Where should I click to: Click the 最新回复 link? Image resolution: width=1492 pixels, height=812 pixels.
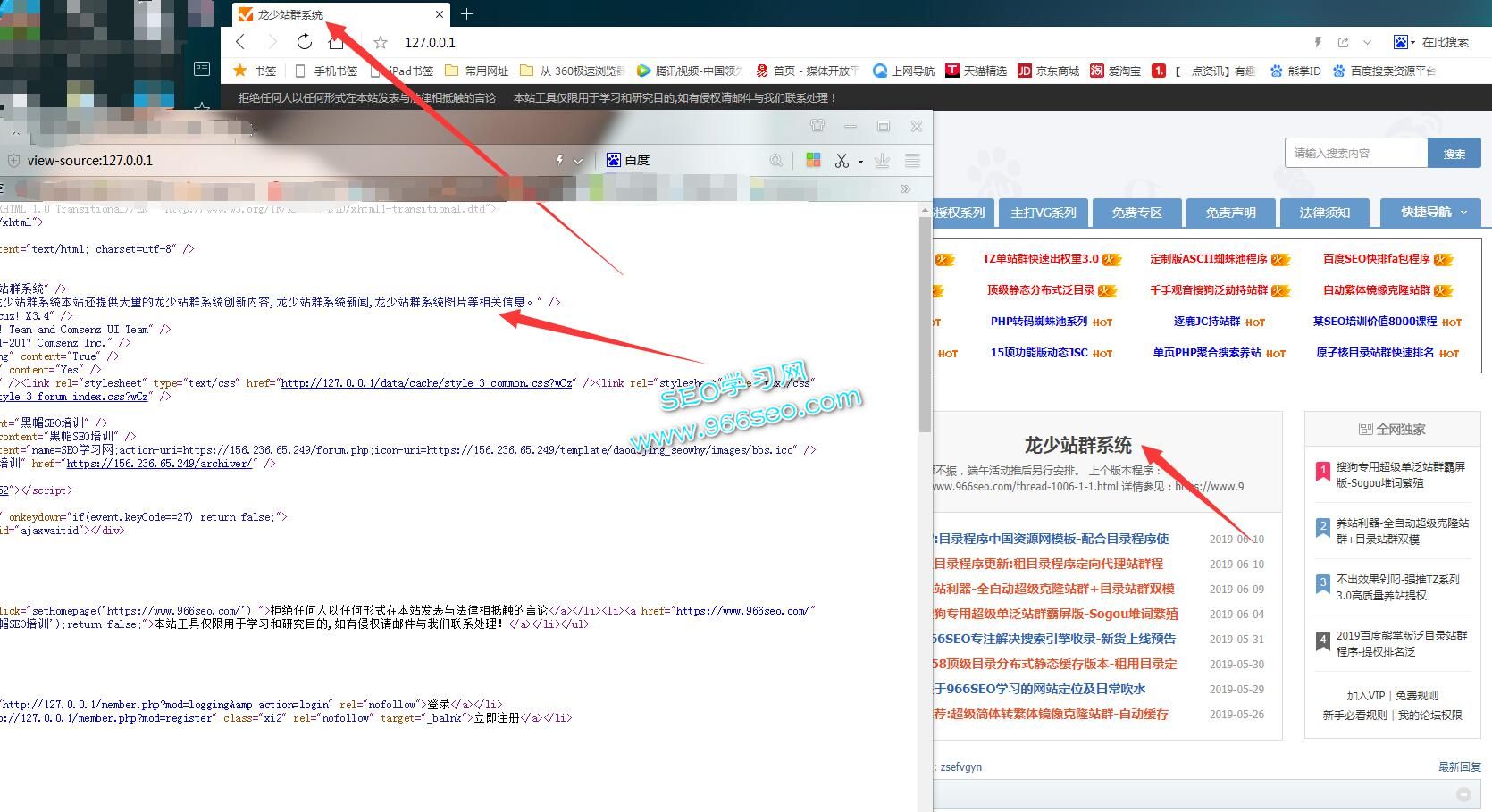1460,766
